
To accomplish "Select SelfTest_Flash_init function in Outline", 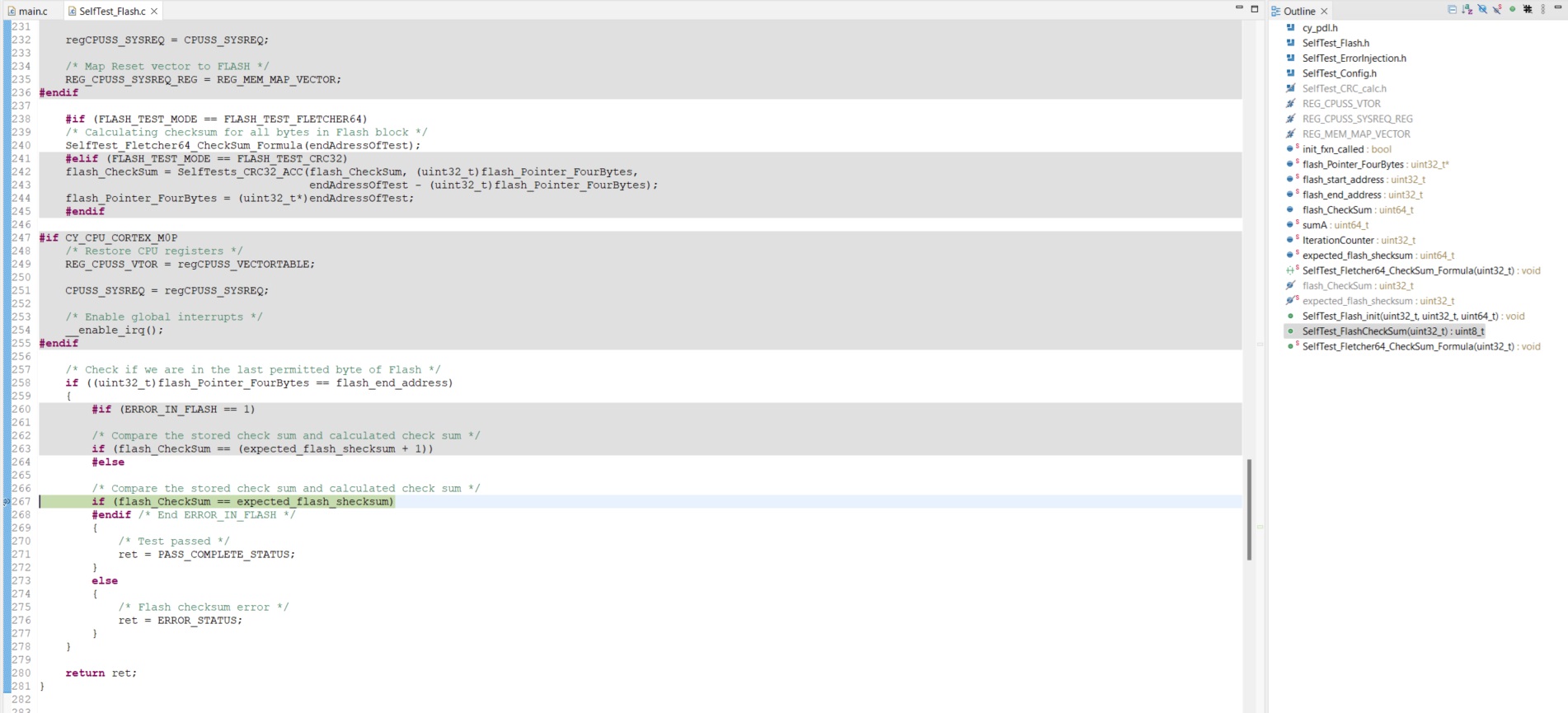I will click(1413, 317).
